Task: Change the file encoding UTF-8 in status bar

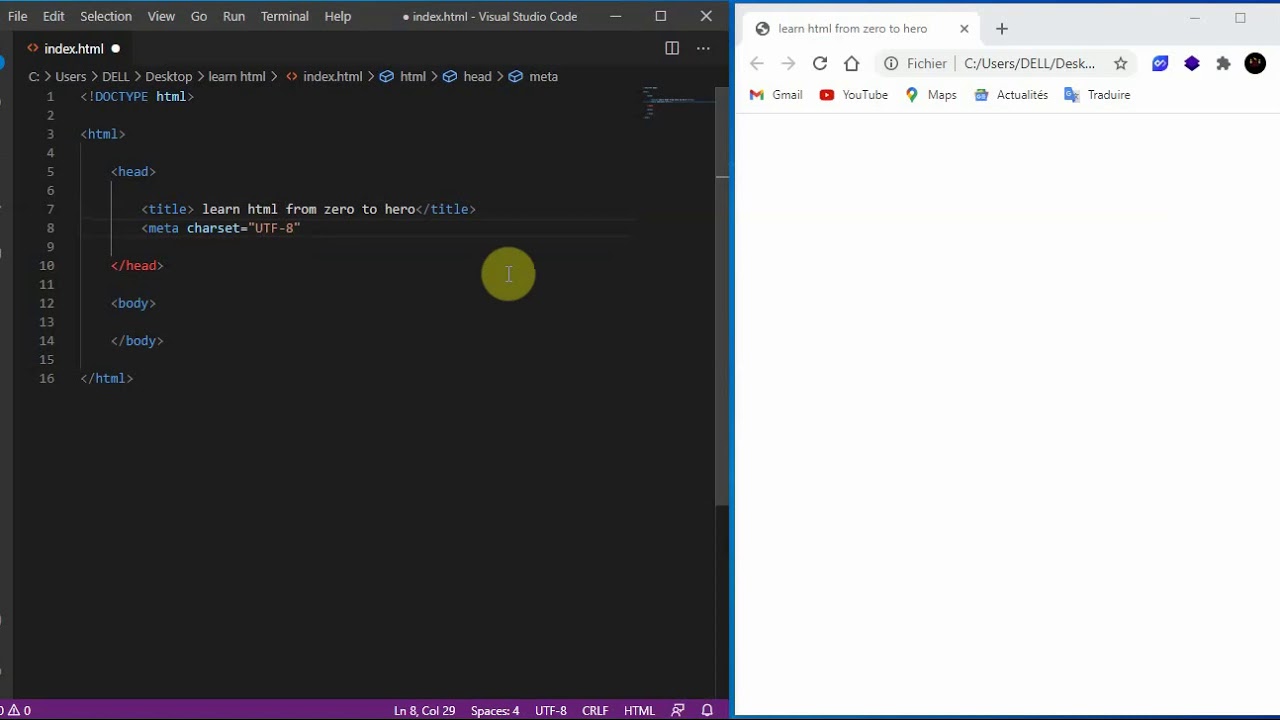Action: (551, 710)
